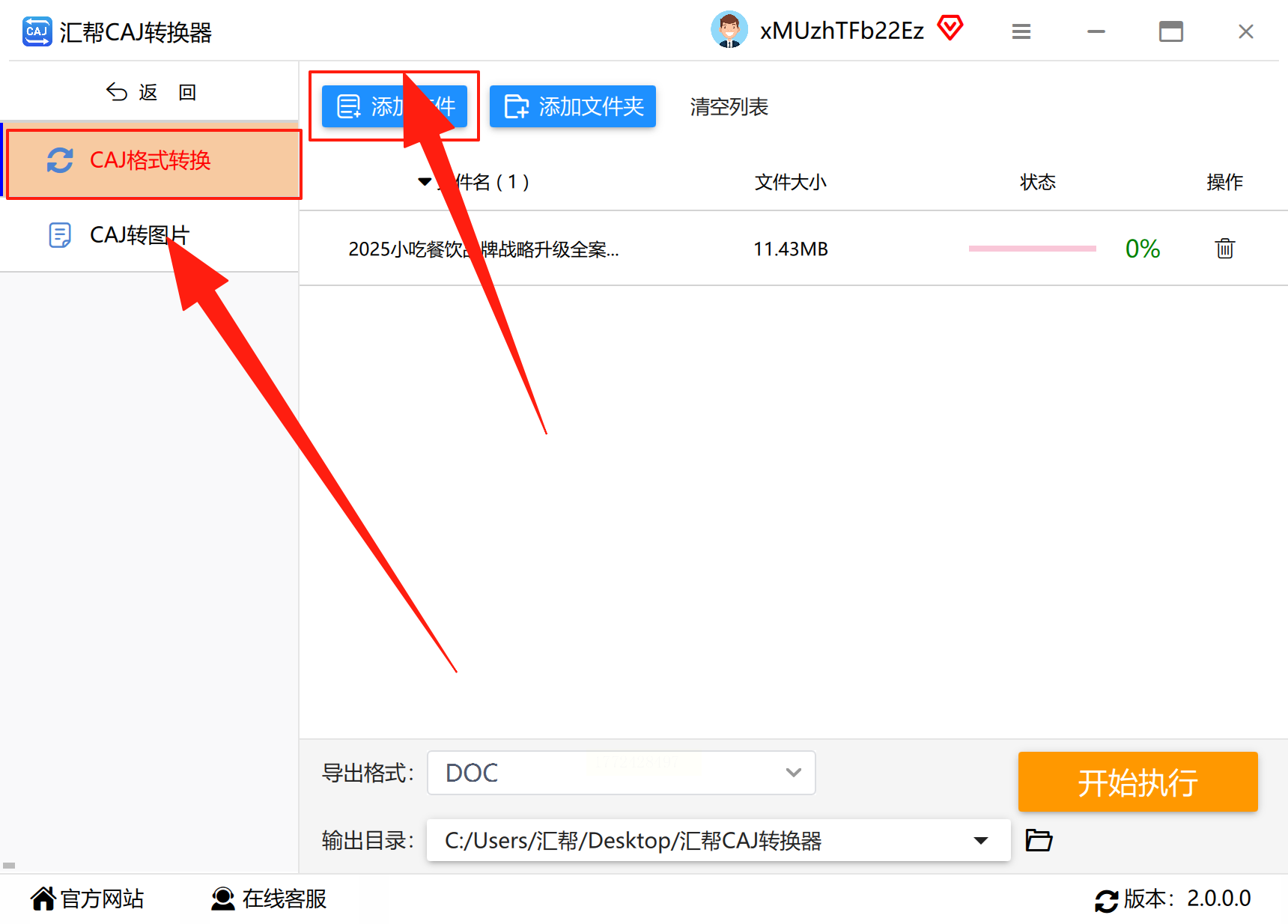The height and width of the screenshot is (924, 1288).
Task: Browse output folder with the folder icon
Action: click(1039, 840)
